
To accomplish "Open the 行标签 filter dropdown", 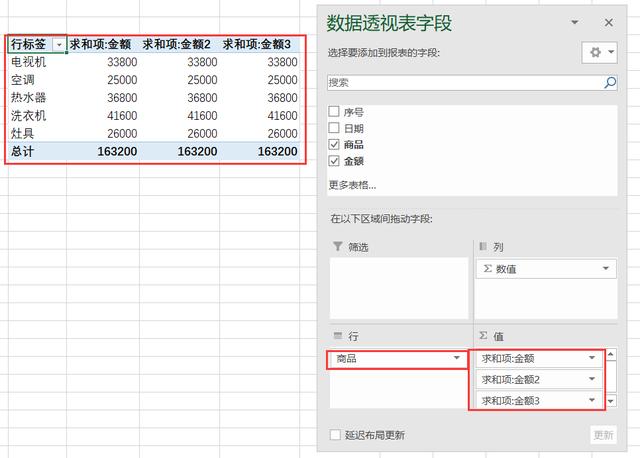I will pos(59,44).
